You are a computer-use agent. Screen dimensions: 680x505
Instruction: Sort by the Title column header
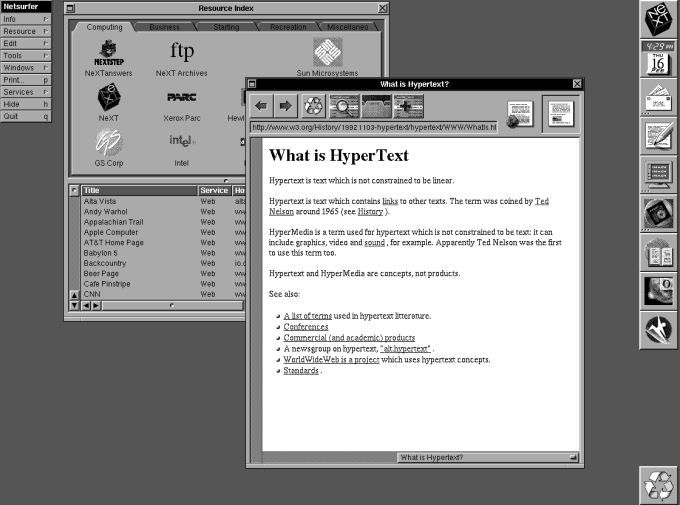pyautogui.click(x=139, y=190)
